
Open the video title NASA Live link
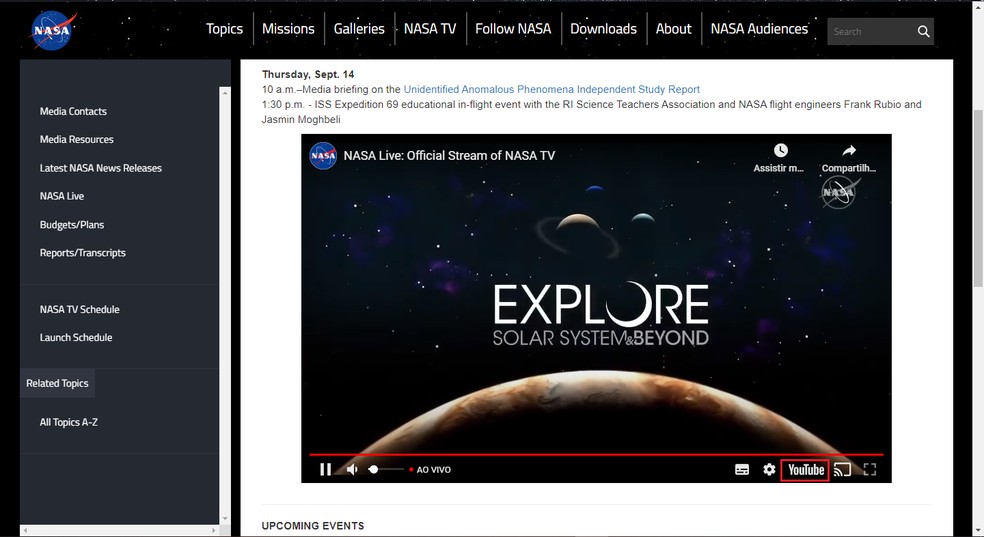(449, 156)
